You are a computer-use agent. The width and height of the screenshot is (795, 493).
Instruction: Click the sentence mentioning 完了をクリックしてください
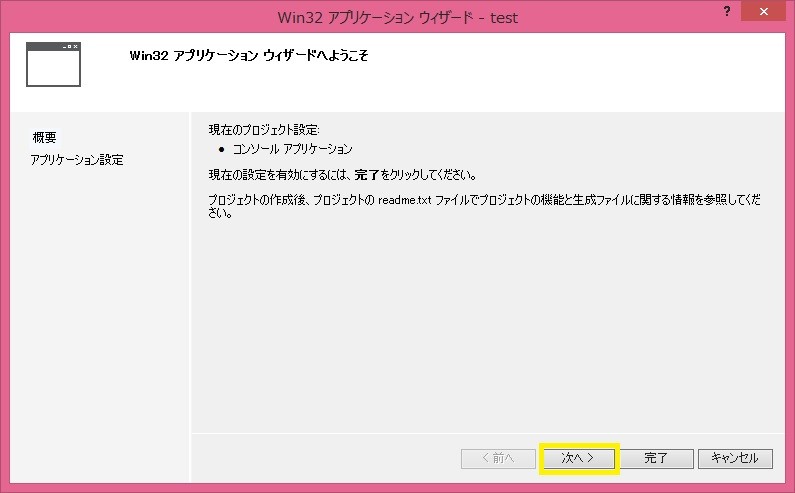342,175
